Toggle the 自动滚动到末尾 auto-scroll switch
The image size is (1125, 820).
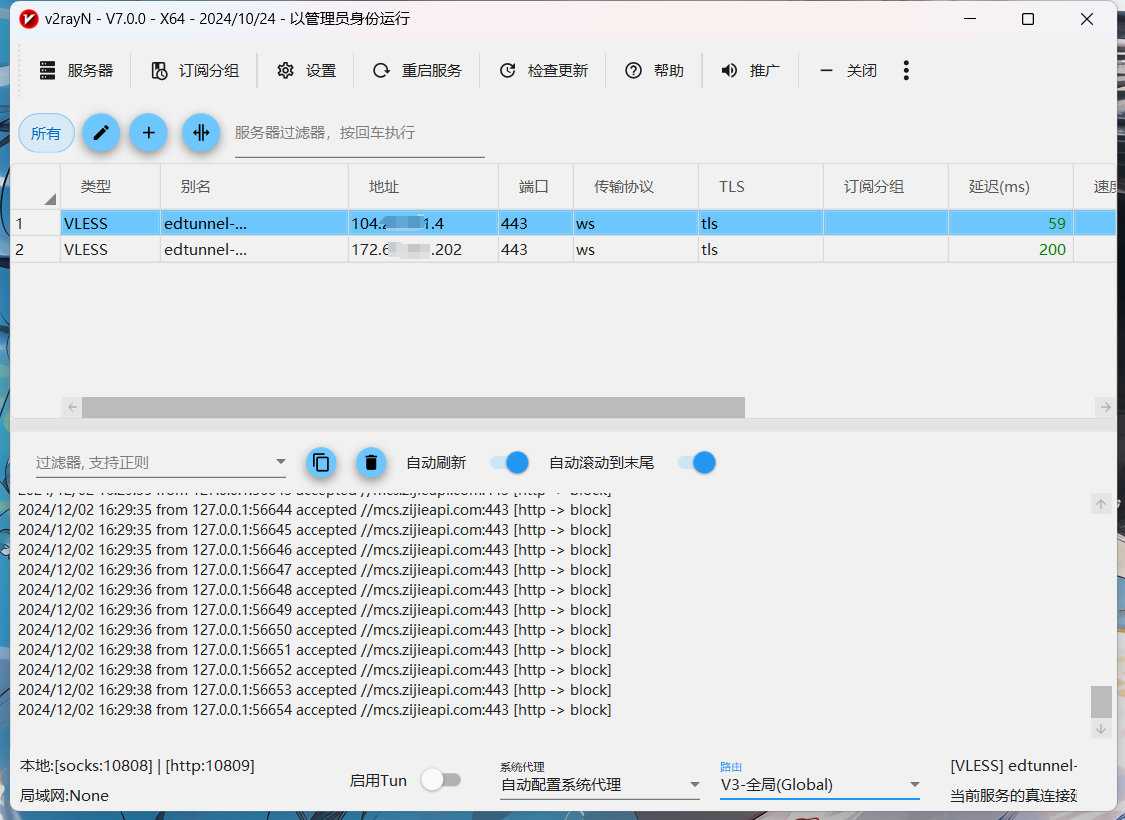click(x=697, y=463)
